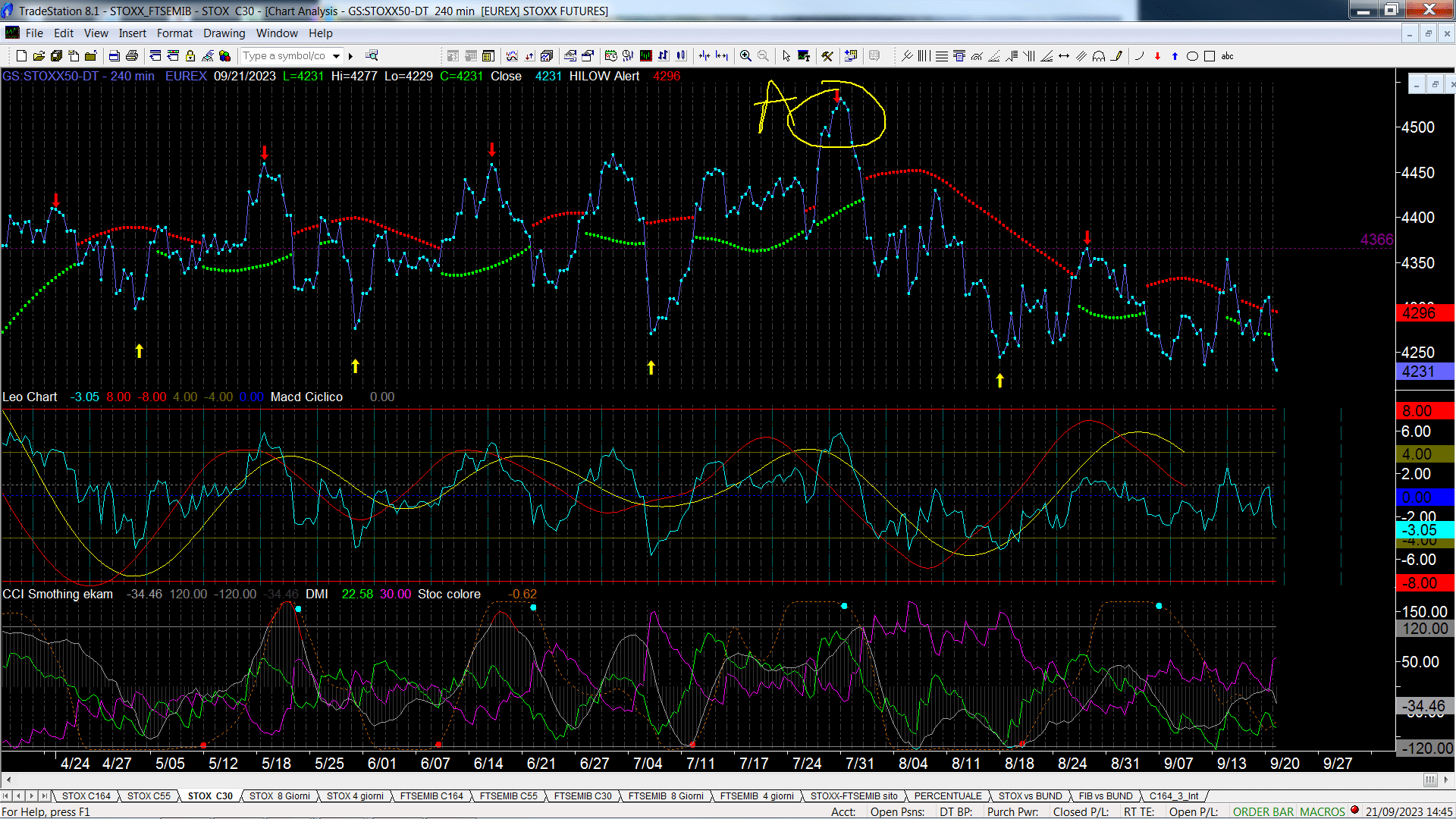
Task: Open a file with the folder icon
Action: coord(39,56)
